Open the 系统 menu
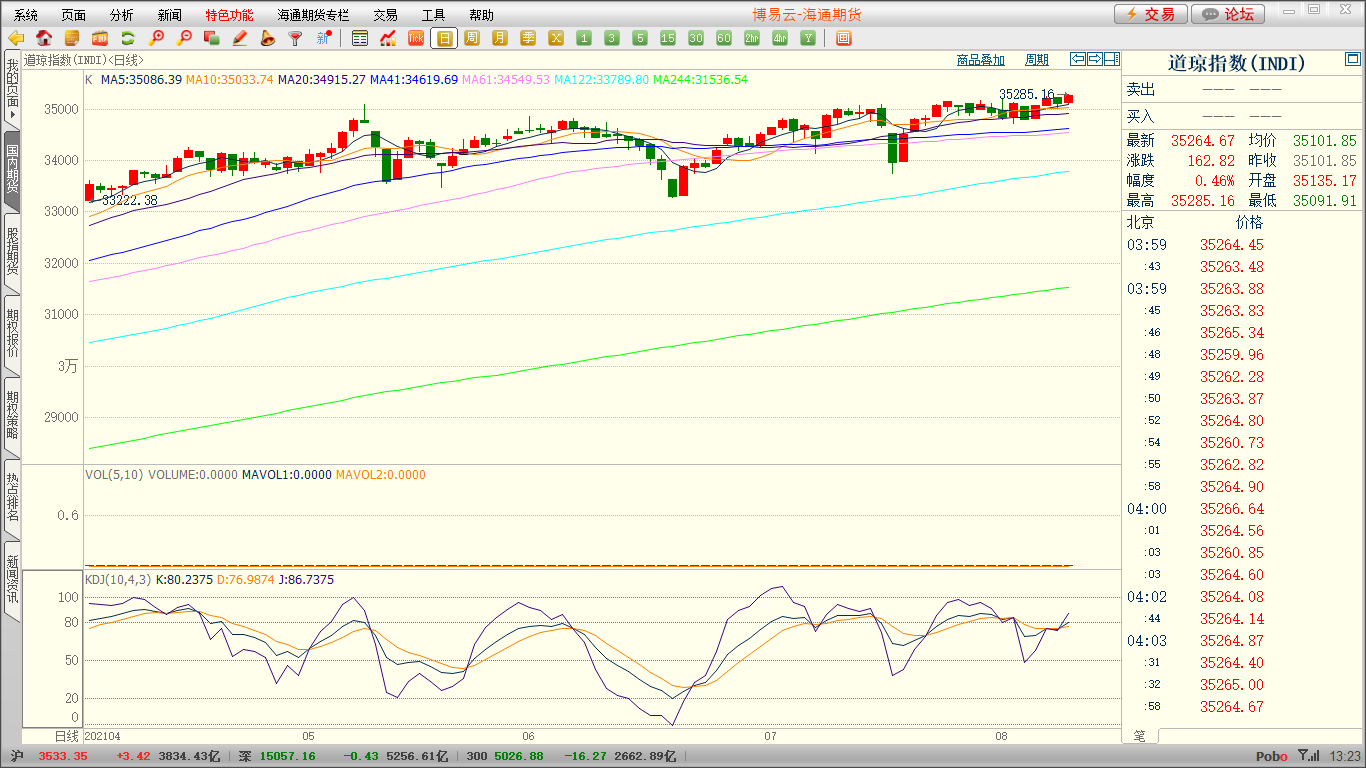 [x=26, y=15]
